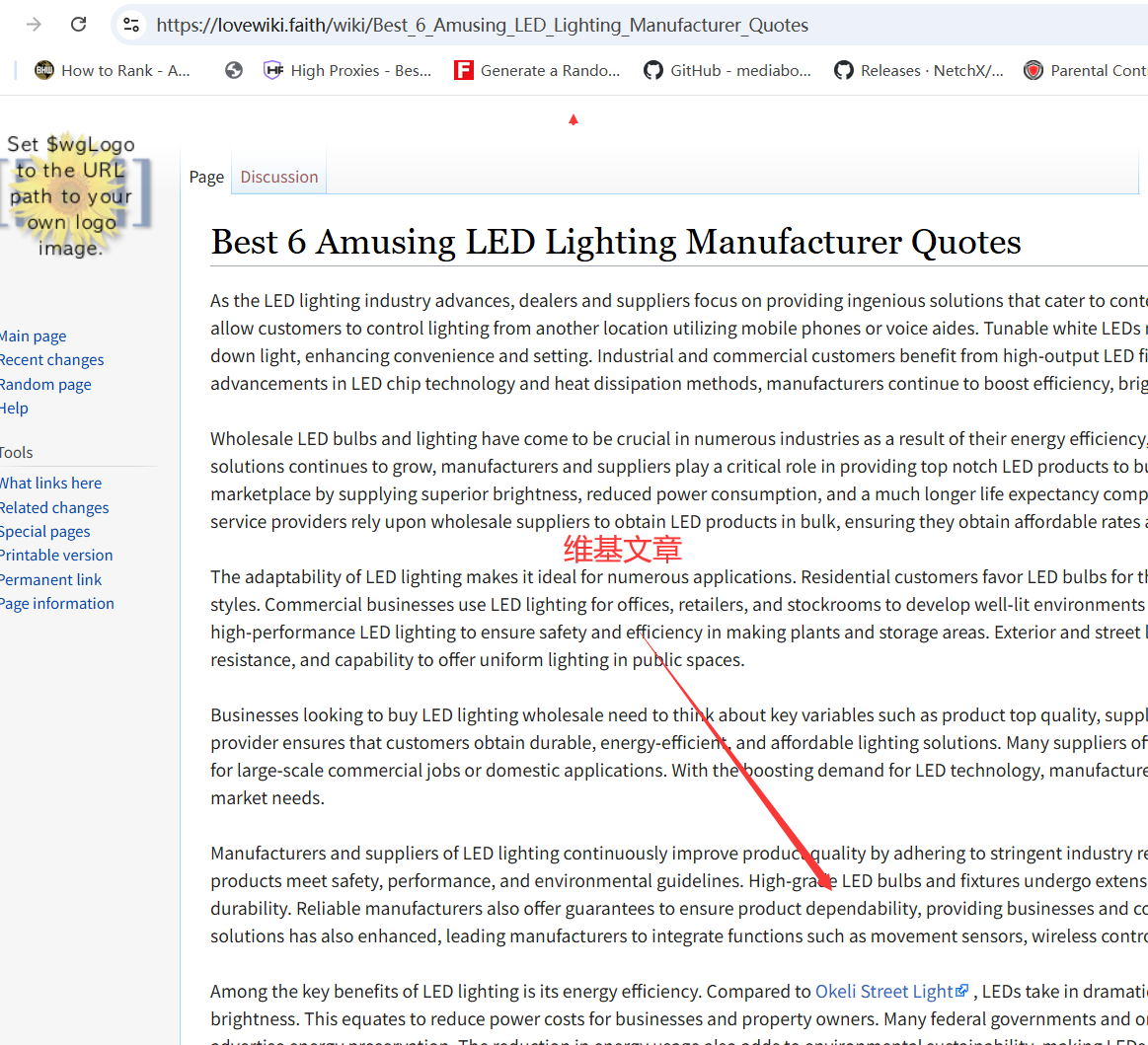Open the 'How to Rank' bookmark
1148x1045 pixels.
tap(112, 70)
